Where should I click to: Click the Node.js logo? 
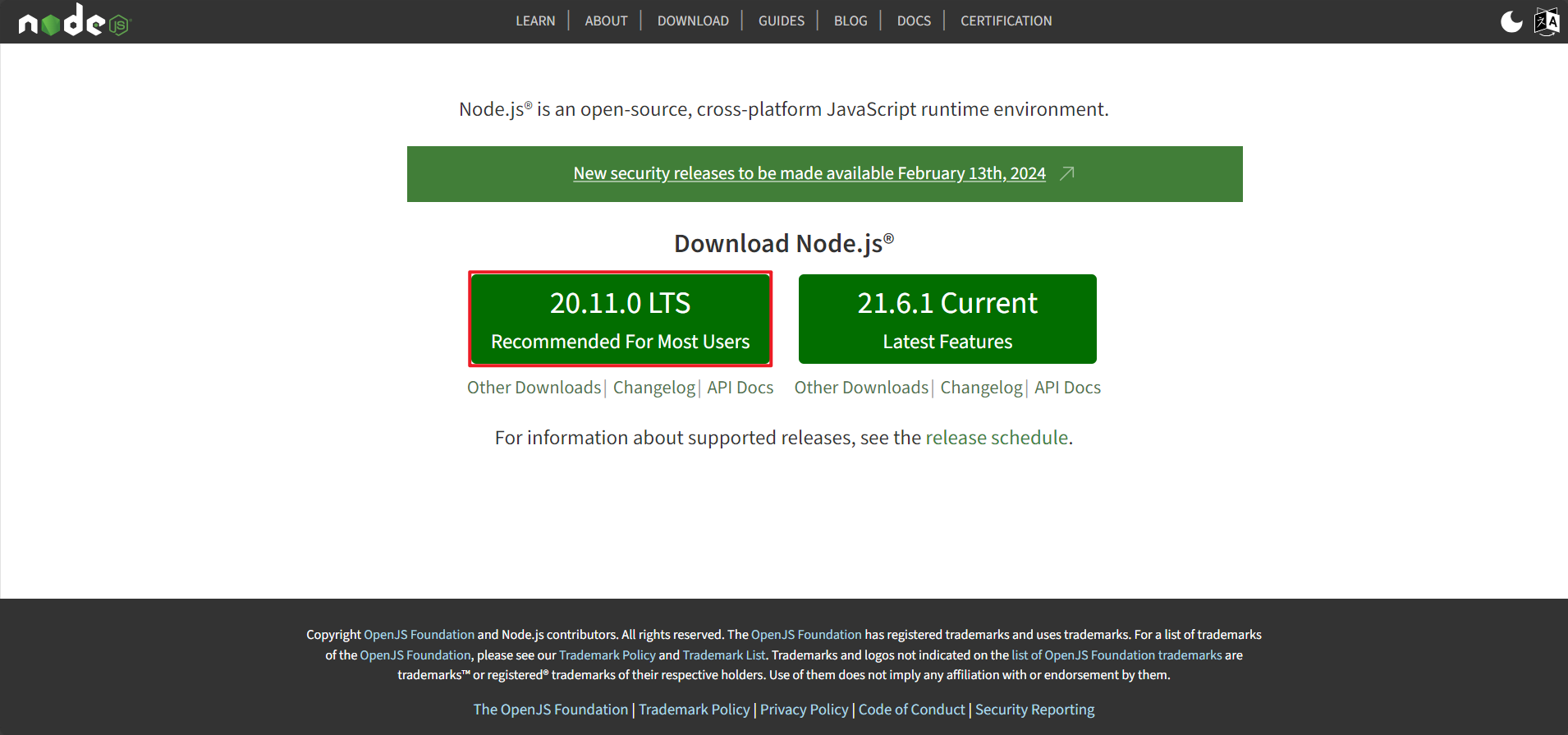[74, 21]
